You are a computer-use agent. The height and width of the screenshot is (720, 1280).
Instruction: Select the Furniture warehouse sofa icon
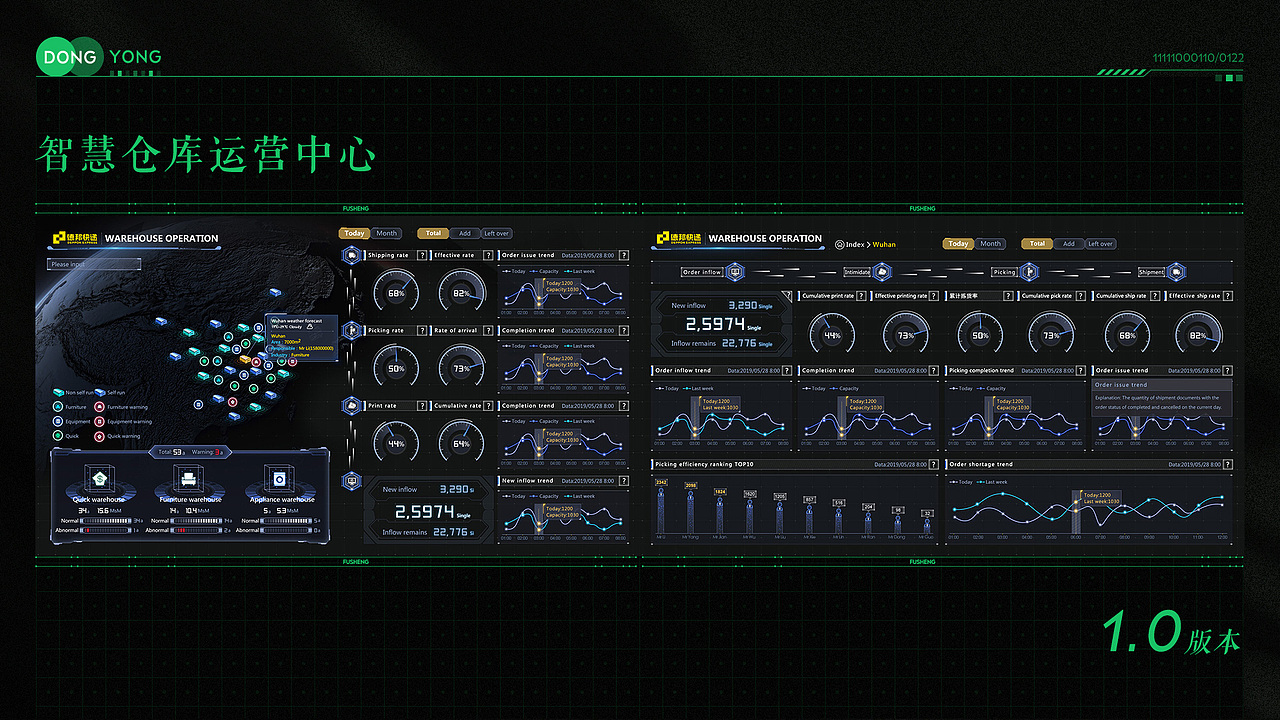[190, 477]
